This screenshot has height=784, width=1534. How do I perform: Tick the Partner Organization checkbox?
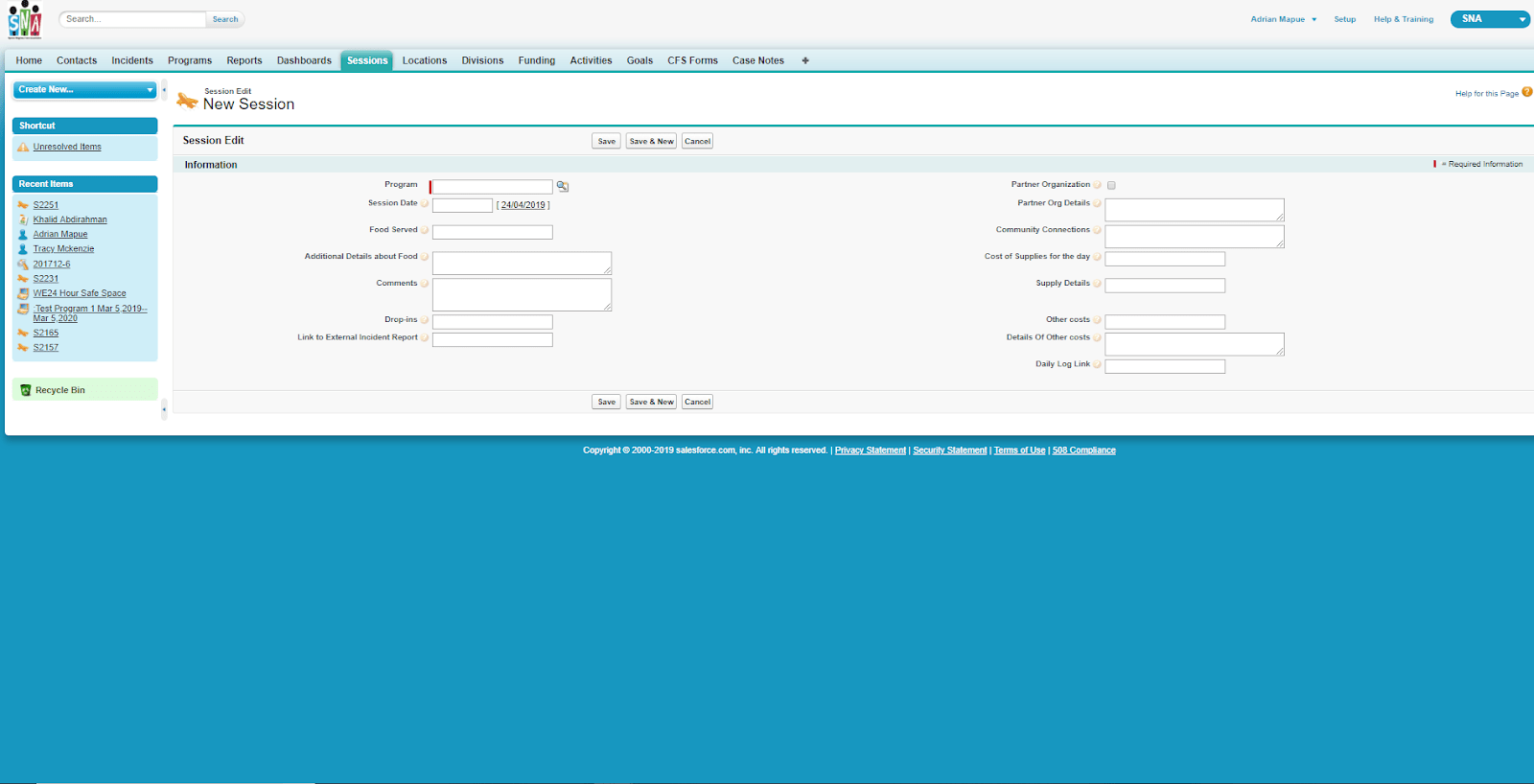[x=1111, y=186]
